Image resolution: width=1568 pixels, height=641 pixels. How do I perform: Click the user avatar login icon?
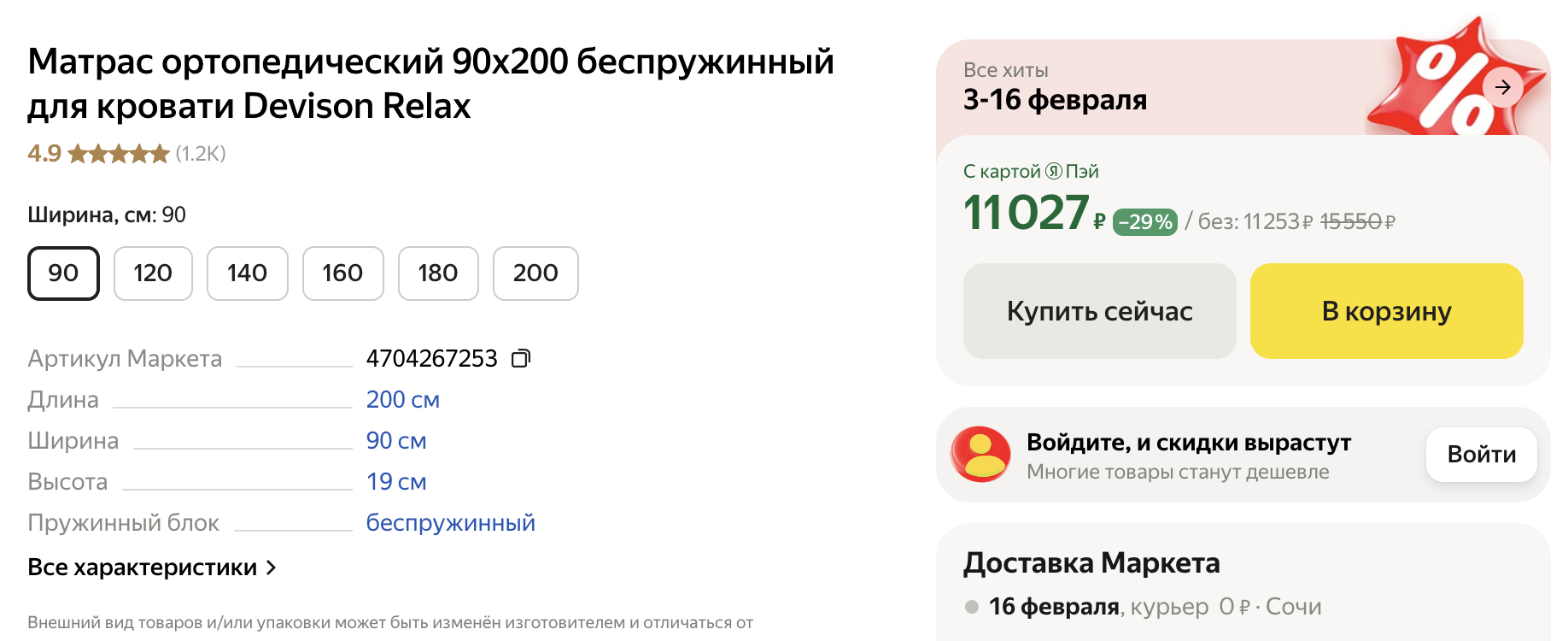click(x=980, y=455)
